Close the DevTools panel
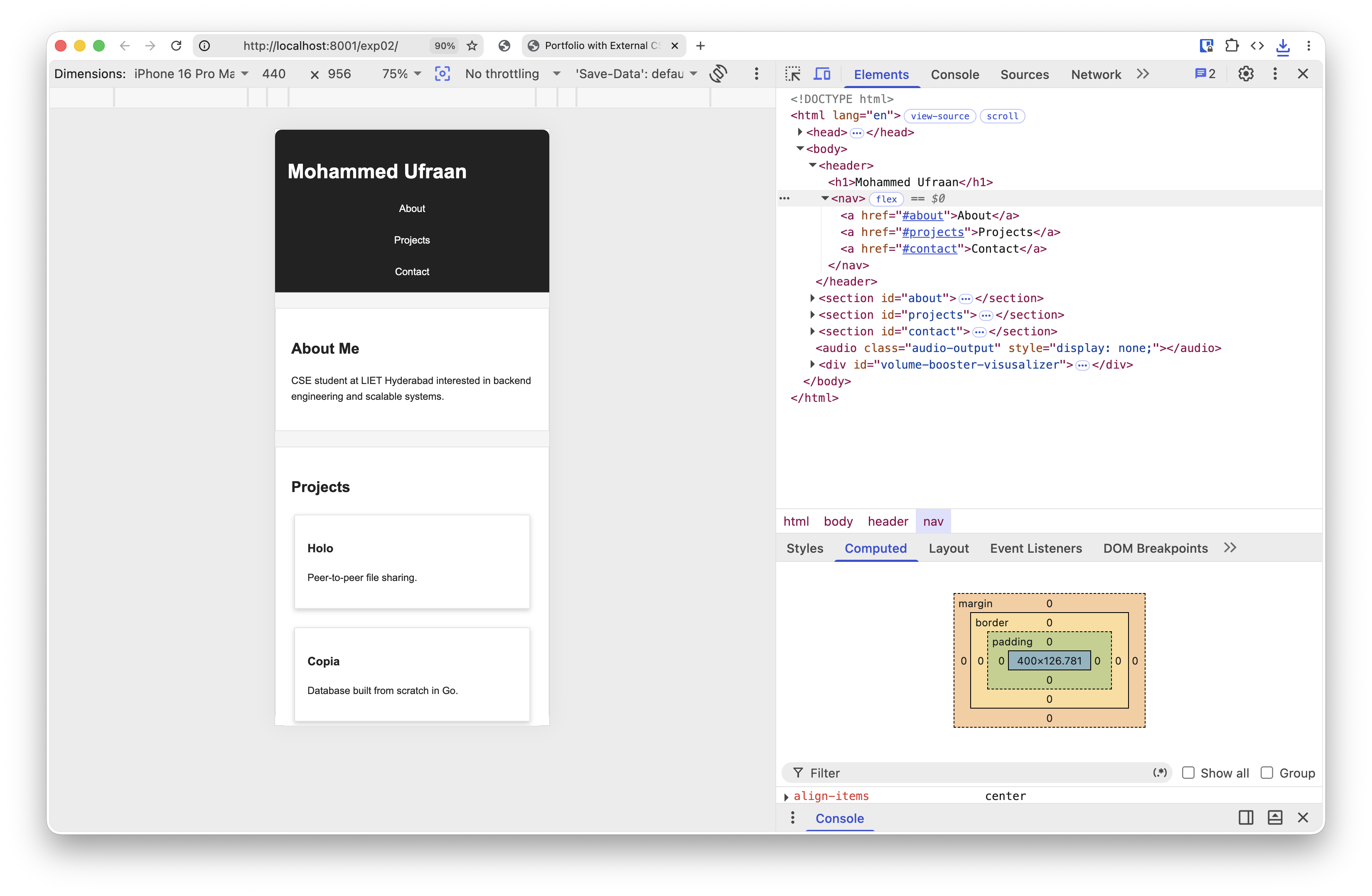The image size is (1372, 896). point(1303,74)
